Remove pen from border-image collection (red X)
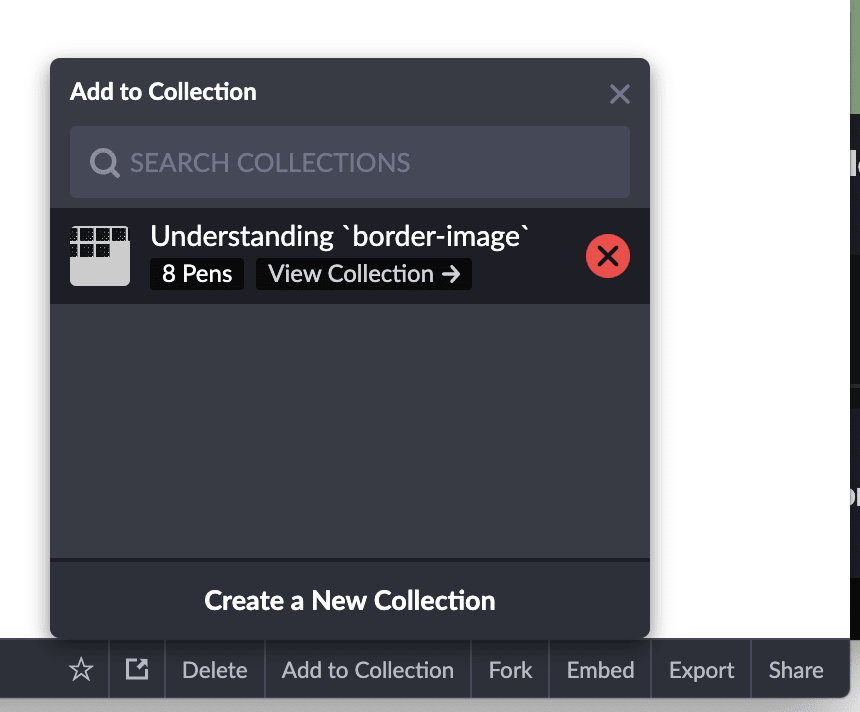Screen dimensions: 860x712 608,256
